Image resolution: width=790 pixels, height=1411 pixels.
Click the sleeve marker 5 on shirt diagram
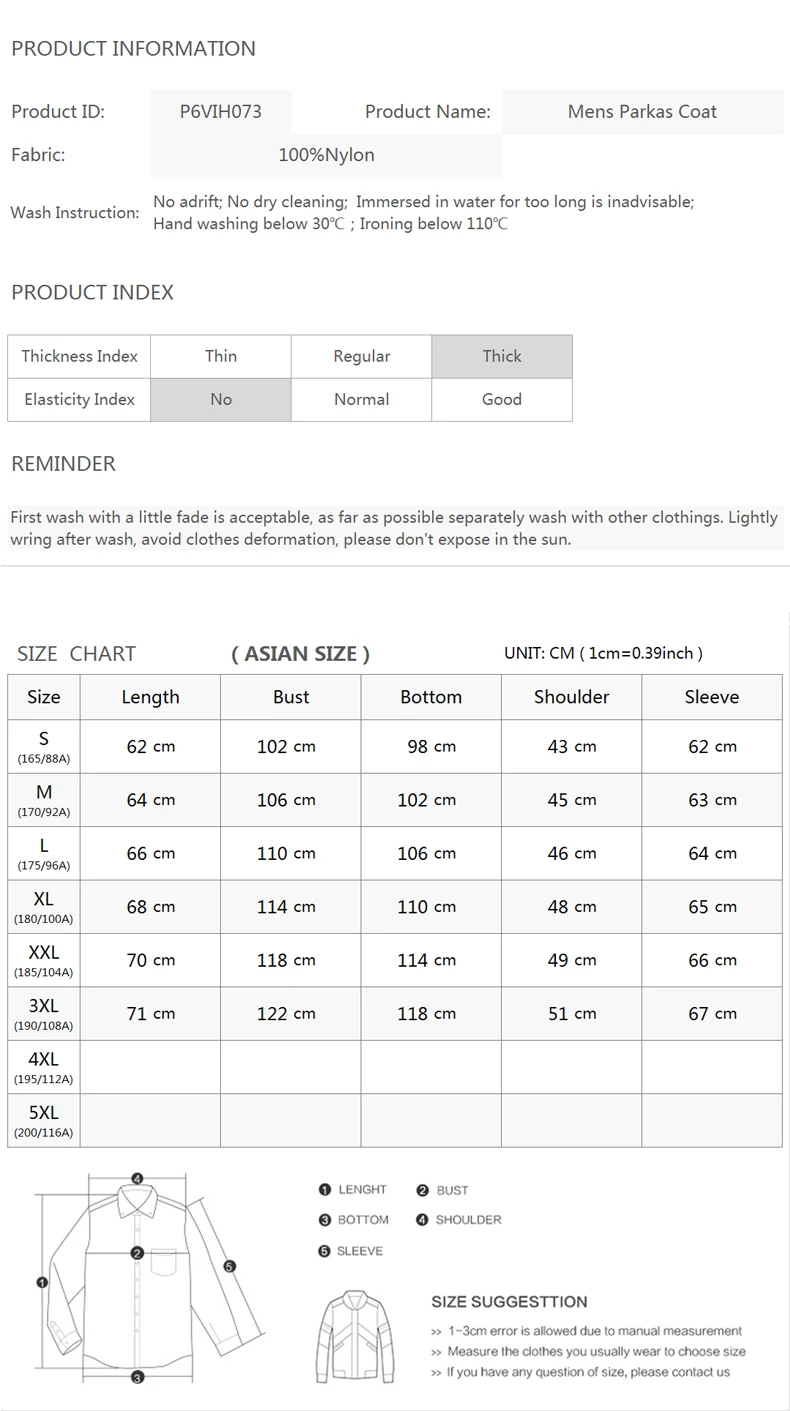229,1266
